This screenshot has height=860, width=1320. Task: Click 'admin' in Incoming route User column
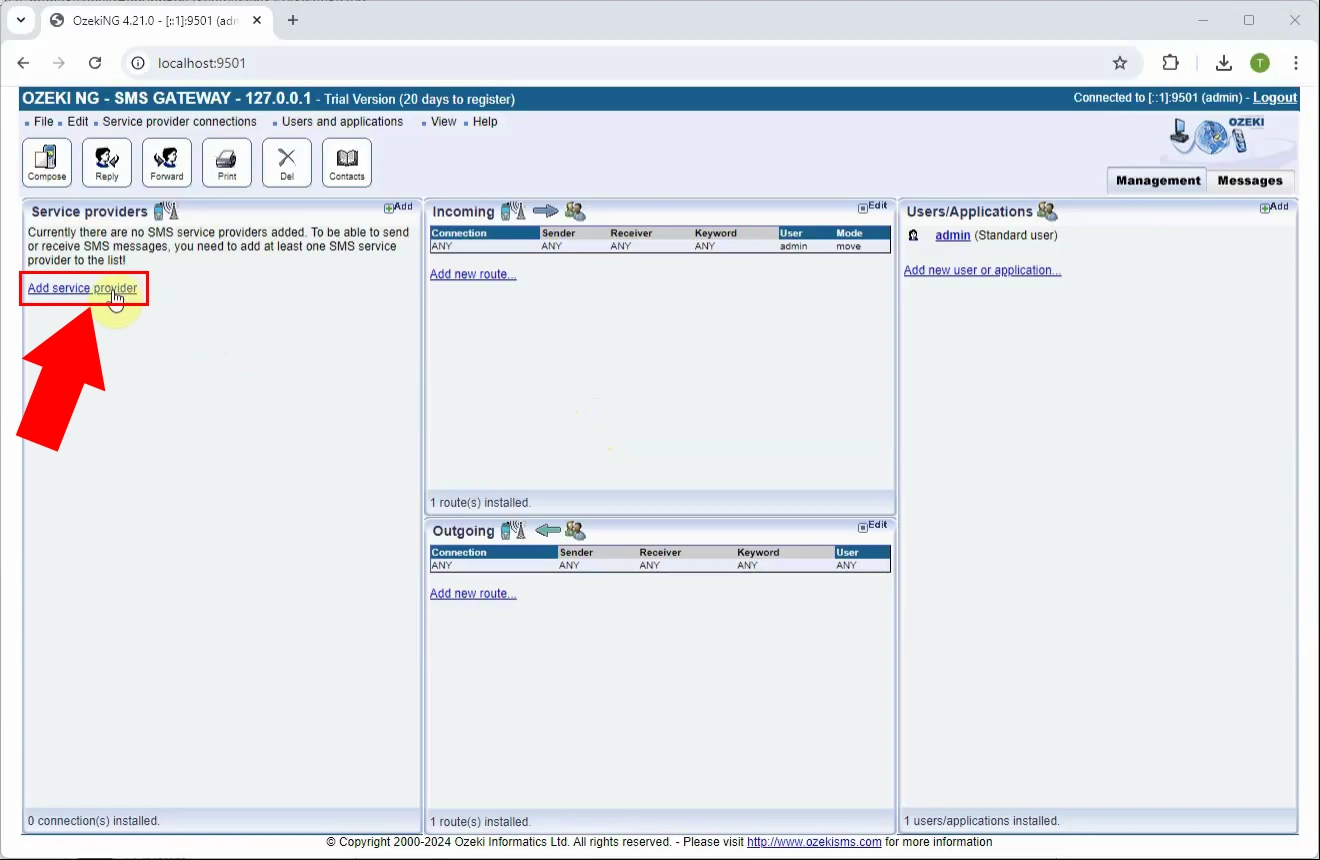click(794, 246)
